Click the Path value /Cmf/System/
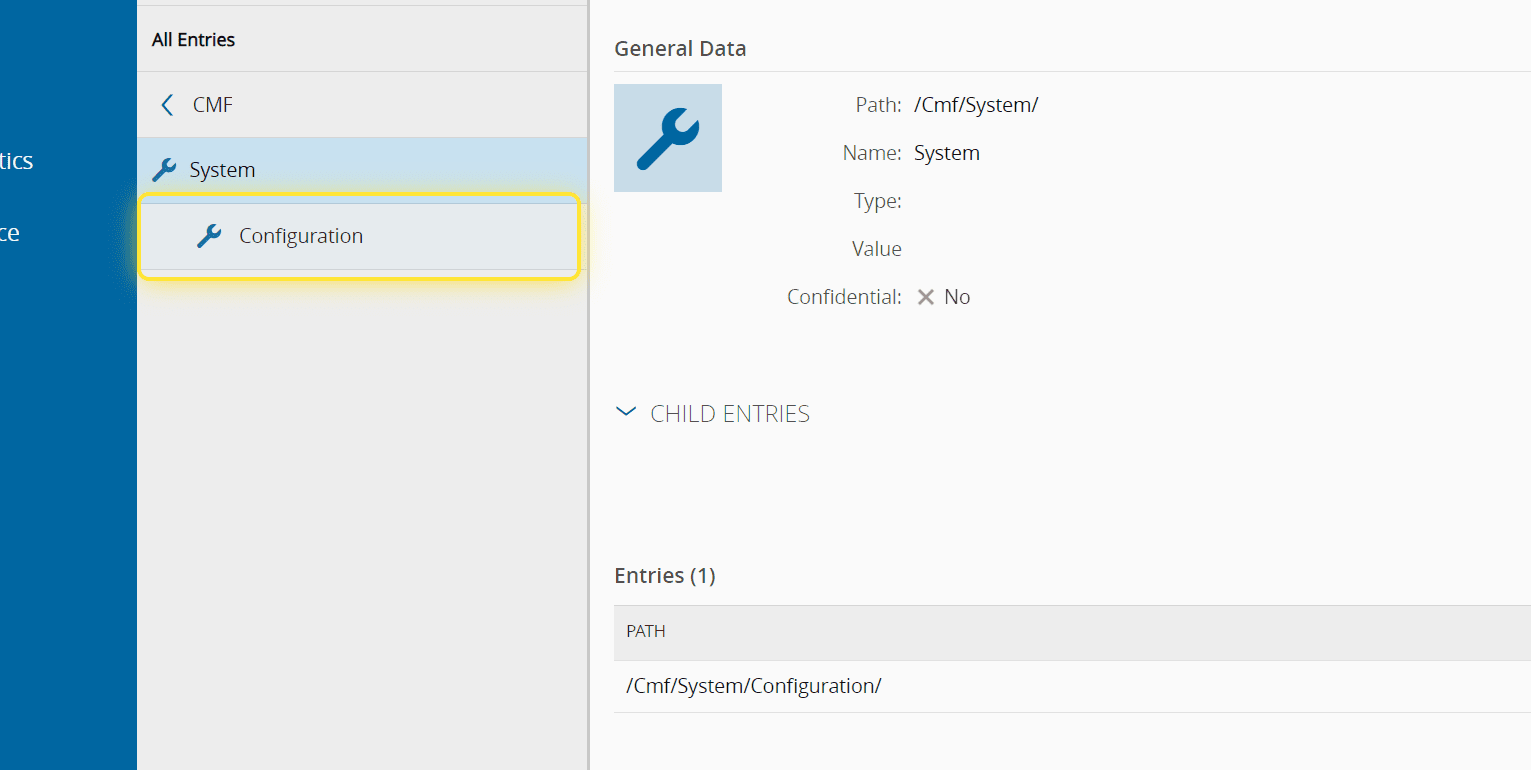Viewport: 1531px width, 770px height. (976, 105)
